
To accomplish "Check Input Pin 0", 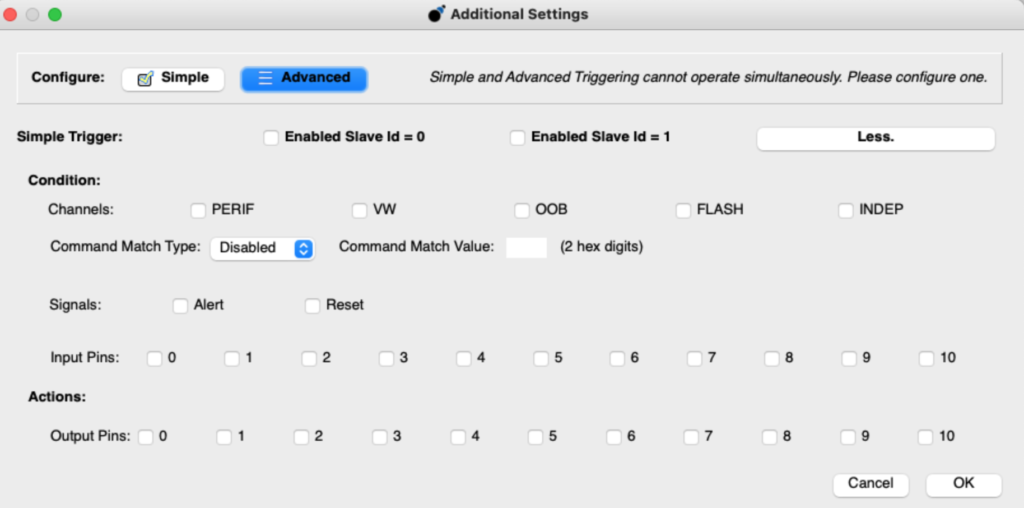I will (155, 358).
